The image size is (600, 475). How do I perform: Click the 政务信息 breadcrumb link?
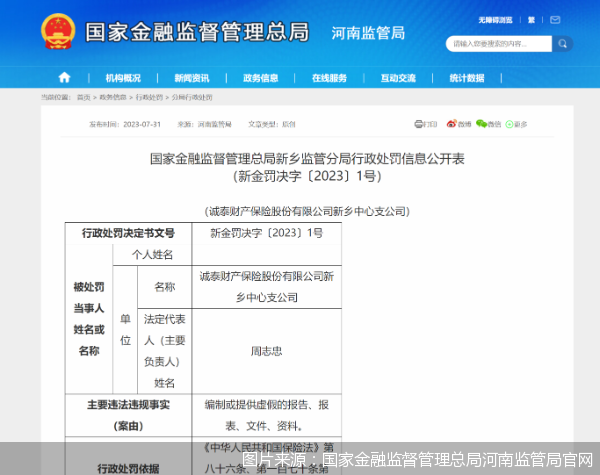coord(113,97)
